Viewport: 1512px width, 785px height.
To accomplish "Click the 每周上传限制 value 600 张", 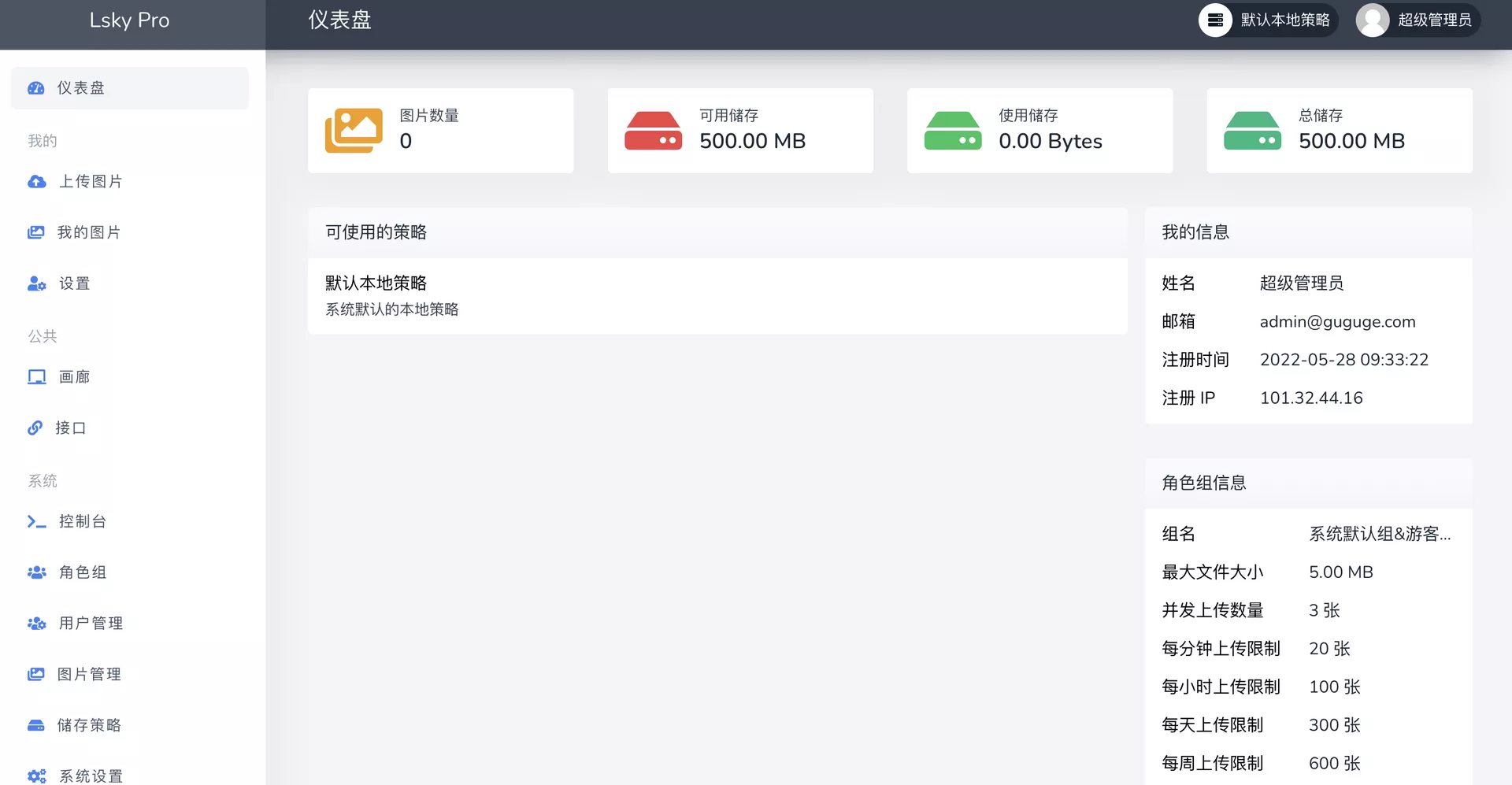I will [x=1334, y=763].
